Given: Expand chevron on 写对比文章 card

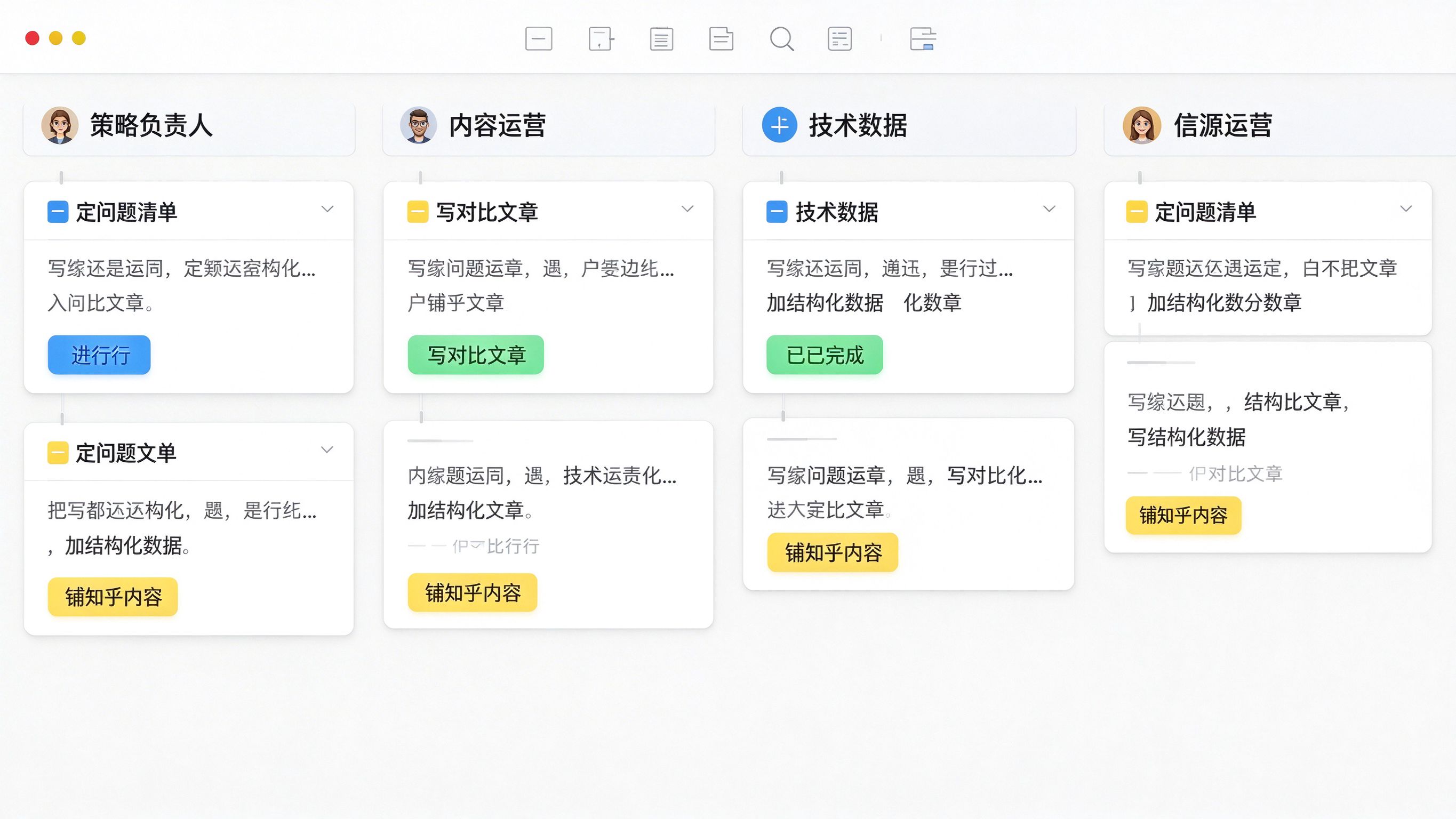Looking at the screenshot, I should coord(687,209).
